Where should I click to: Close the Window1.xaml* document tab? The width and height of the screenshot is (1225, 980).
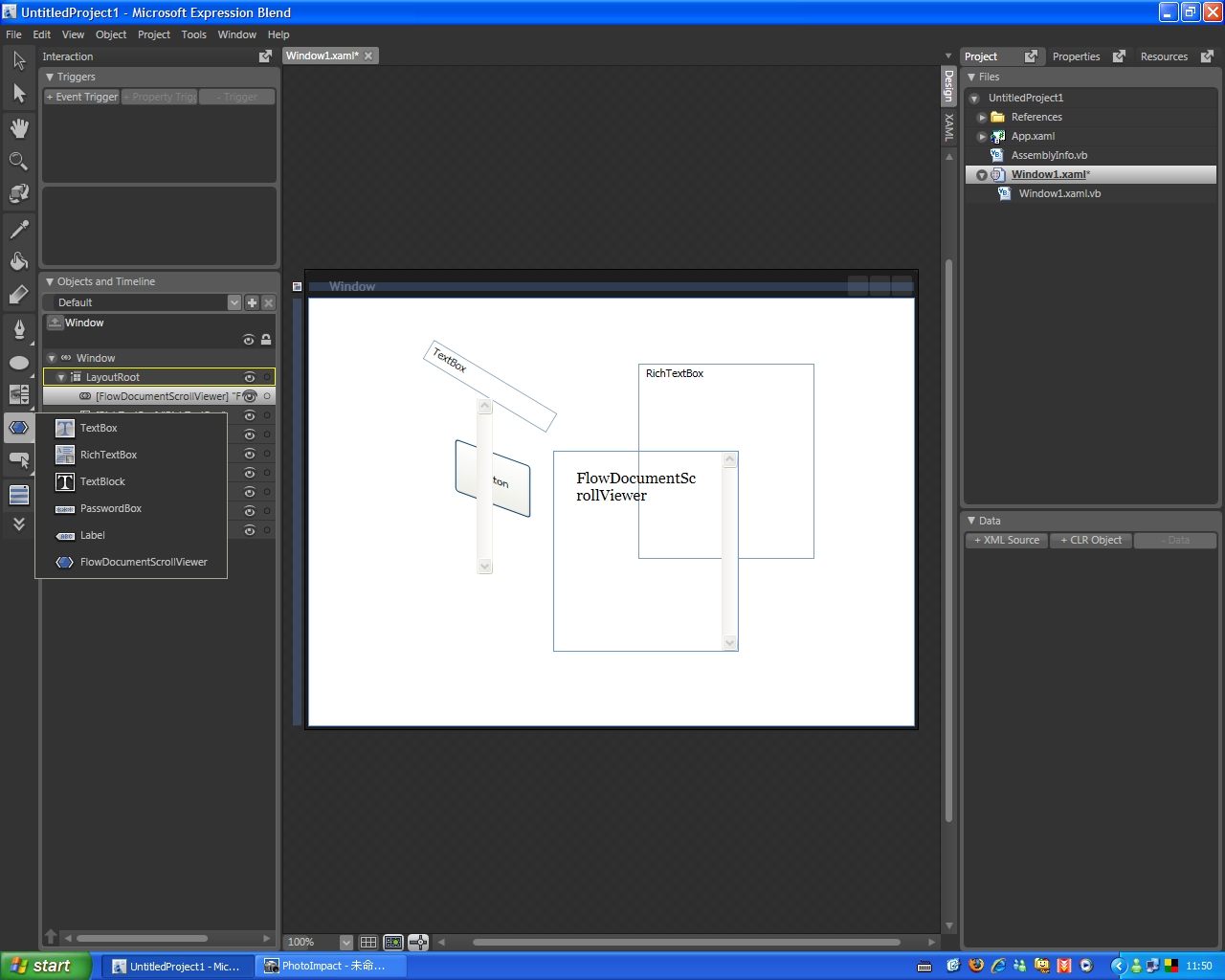coord(368,56)
